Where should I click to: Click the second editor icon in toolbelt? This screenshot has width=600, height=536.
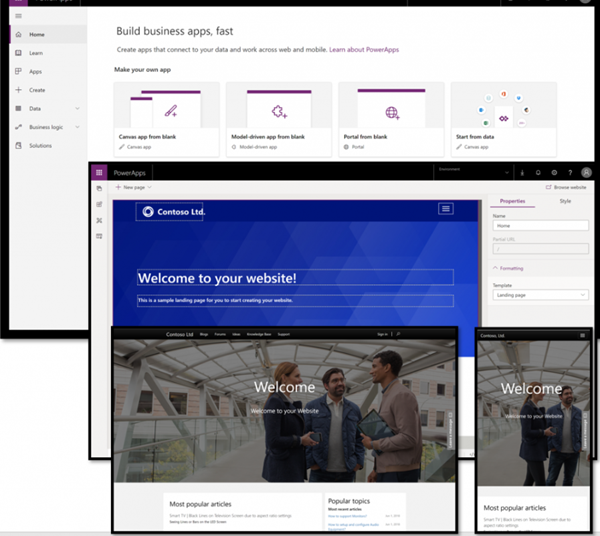point(99,204)
